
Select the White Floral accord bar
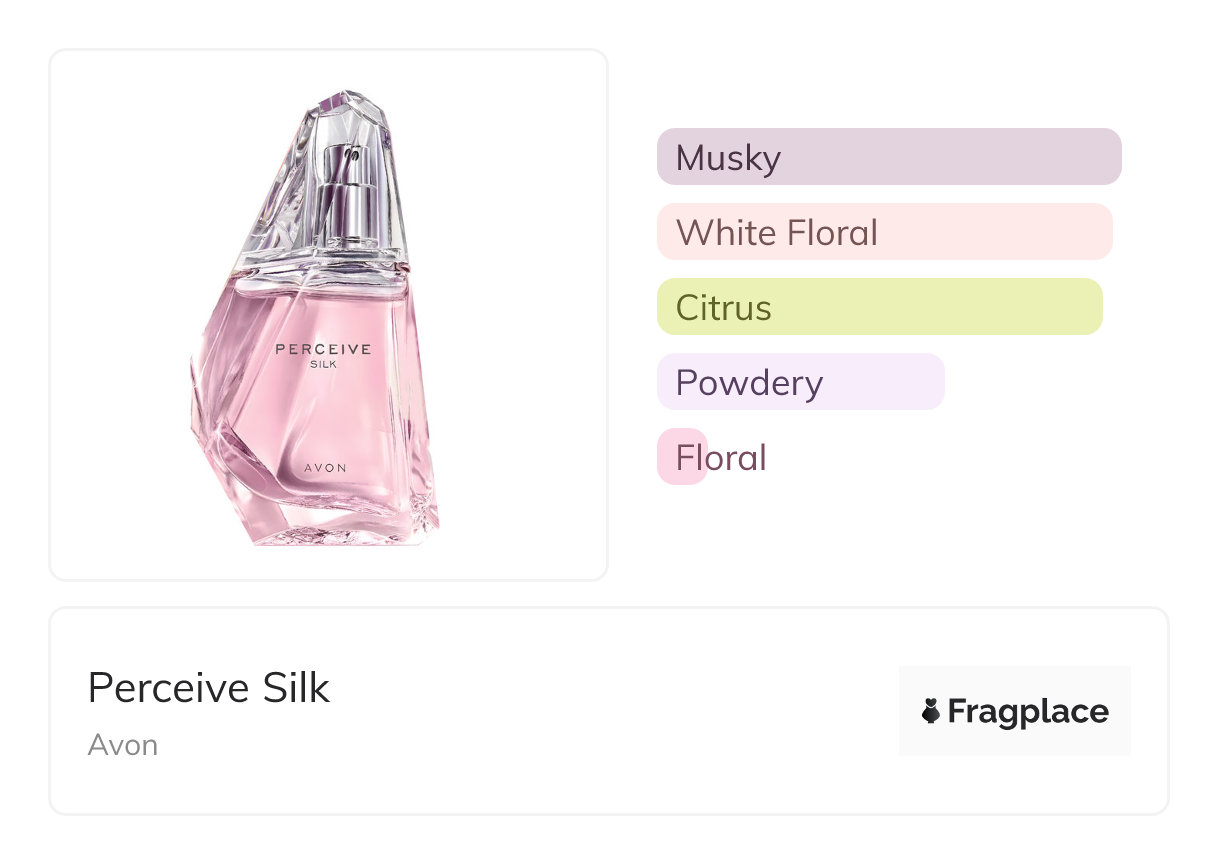[x=884, y=232]
